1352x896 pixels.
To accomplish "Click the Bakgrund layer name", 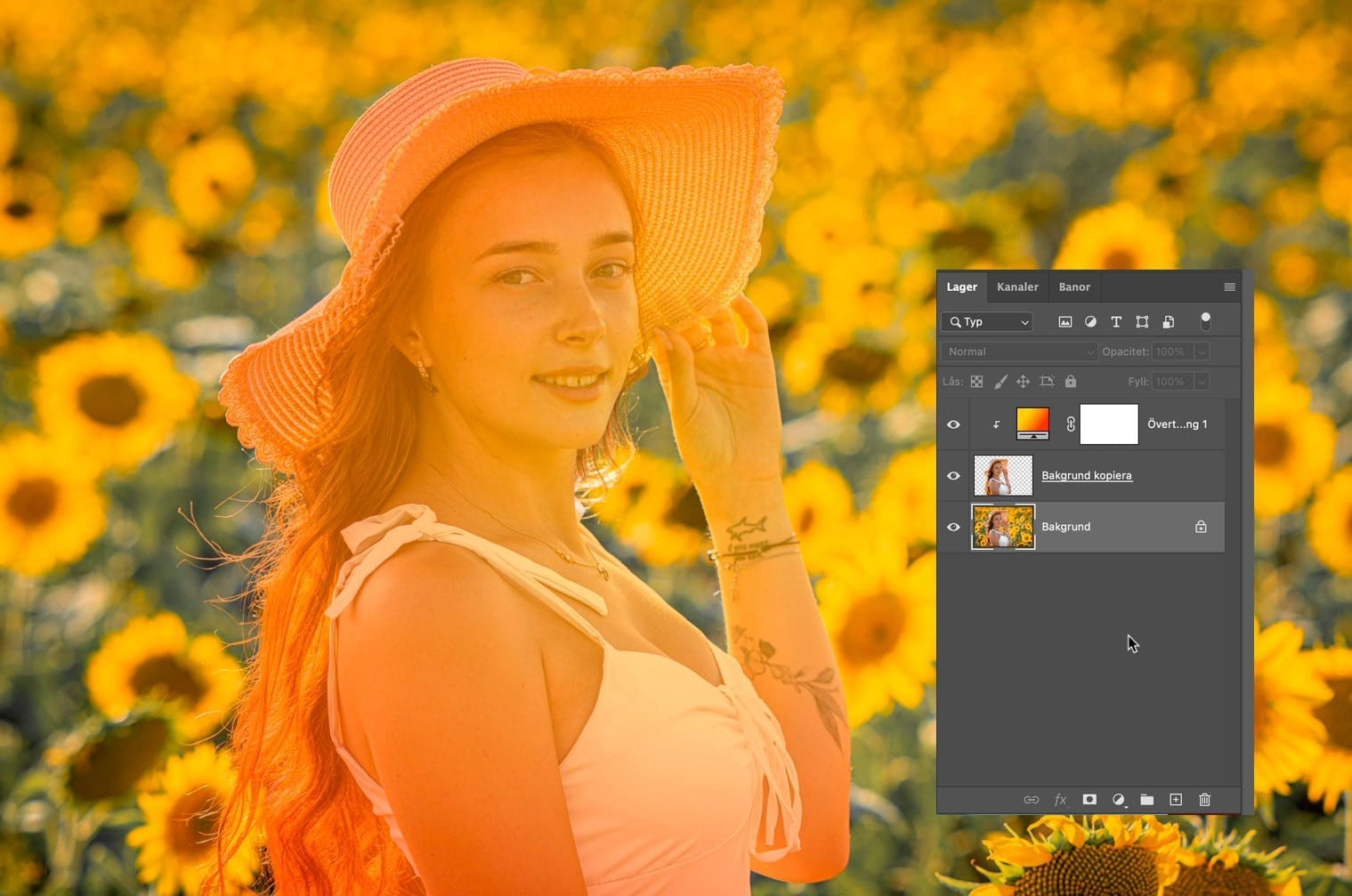I will [x=1065, y=527].
